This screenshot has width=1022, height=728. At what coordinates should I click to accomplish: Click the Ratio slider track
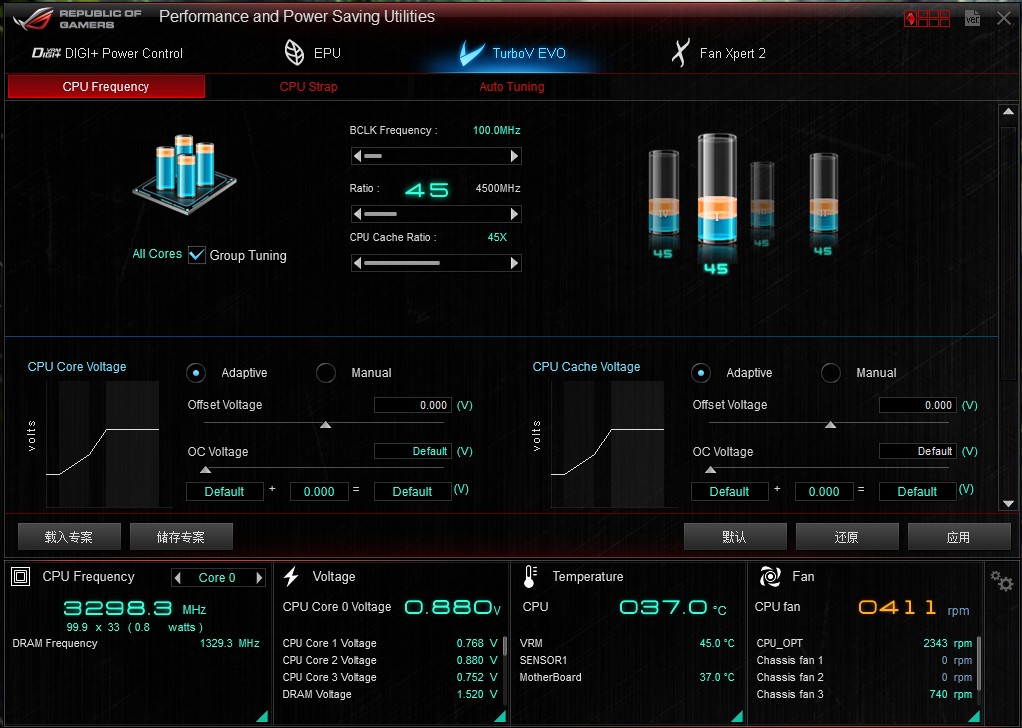pyautogui.click(x=435, y=214)
